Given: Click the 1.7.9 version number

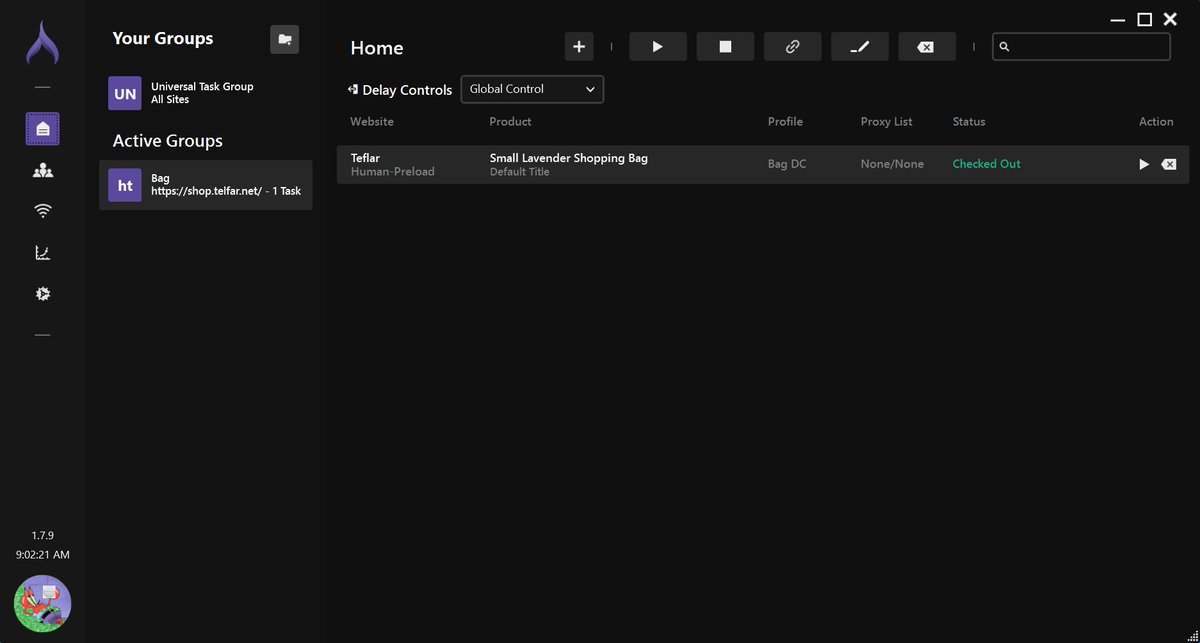Looking at the screenshot, I should tap(42, 536).
